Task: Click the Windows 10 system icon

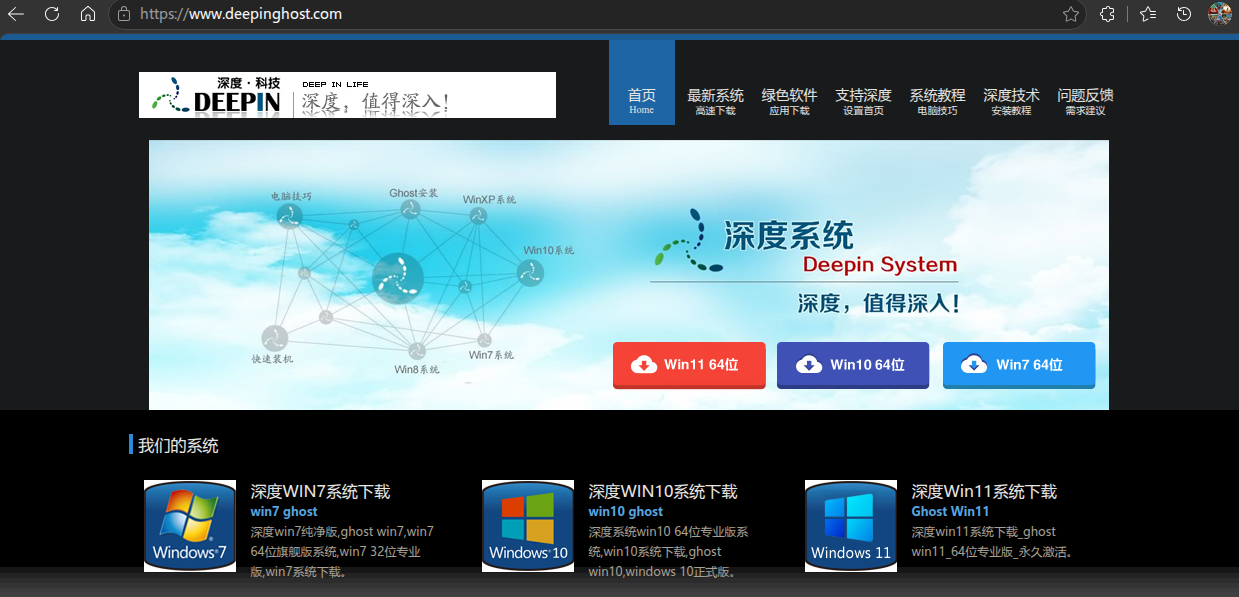Action: pyautogui.click(x=528, y=526)
